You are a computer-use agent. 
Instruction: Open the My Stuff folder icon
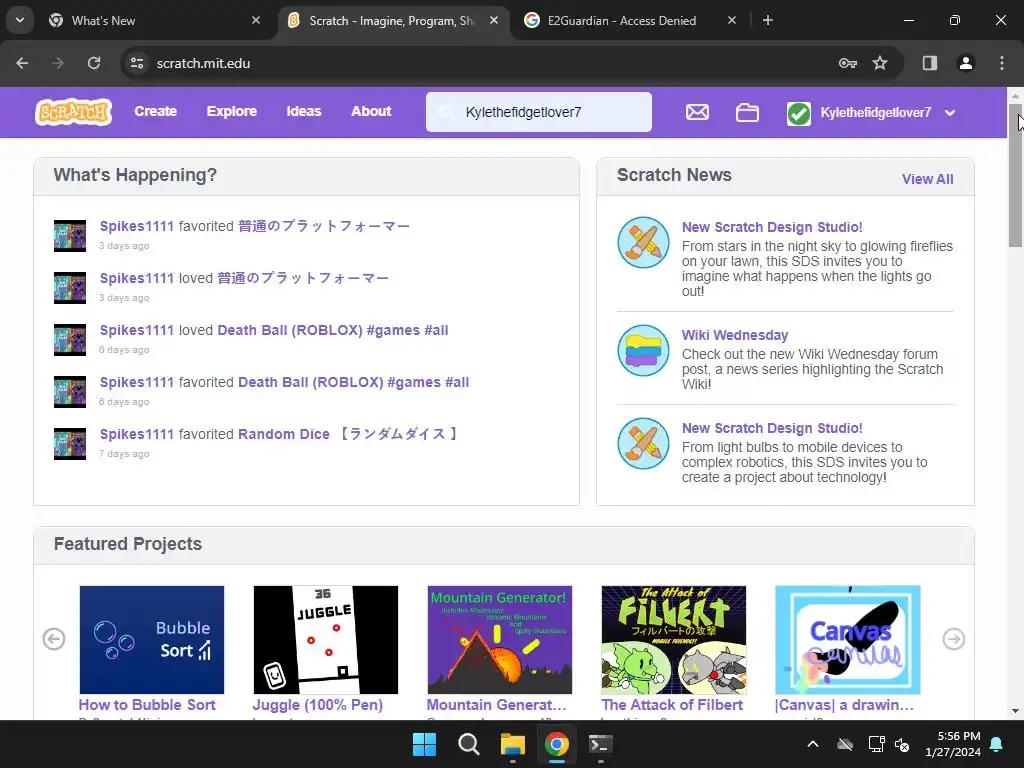(747, 112)
